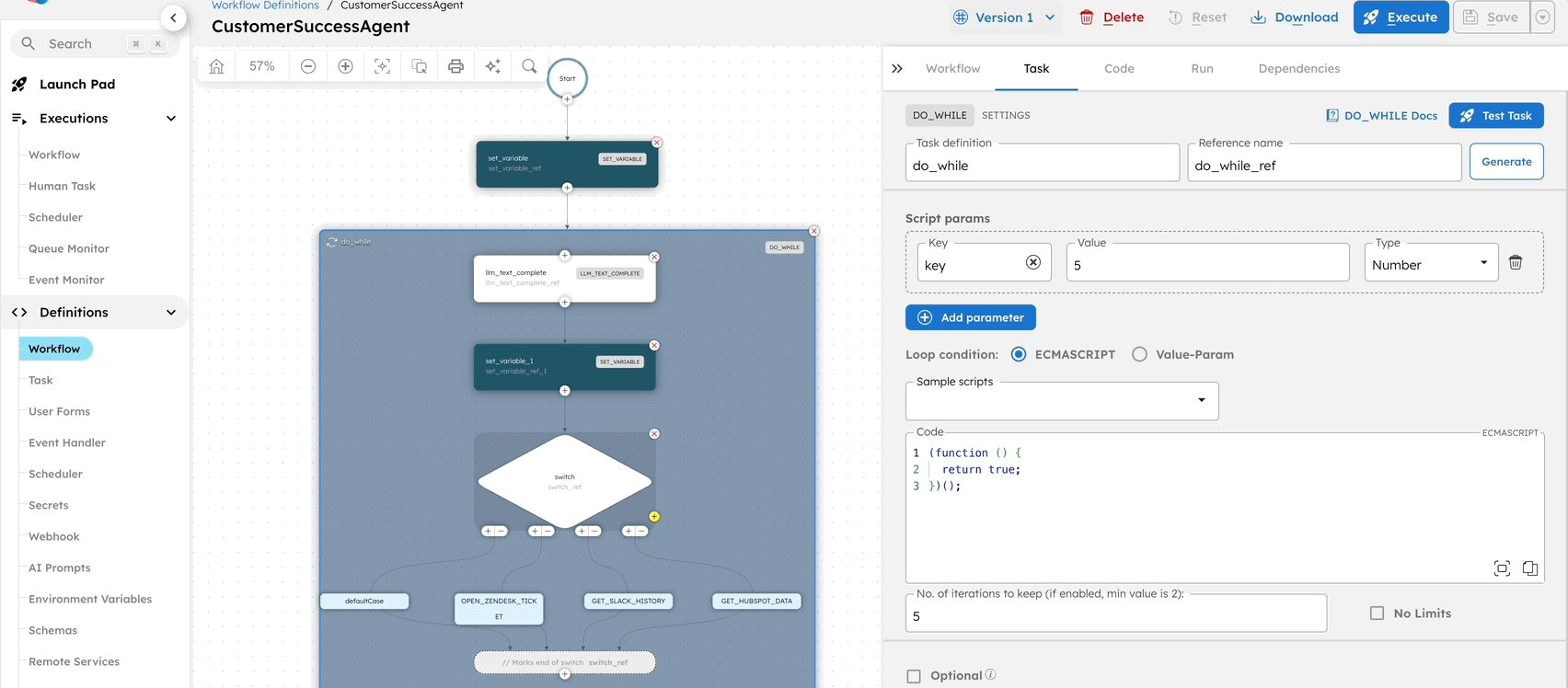
Task: Check the Optional checkbox
Action: [914, 676]
